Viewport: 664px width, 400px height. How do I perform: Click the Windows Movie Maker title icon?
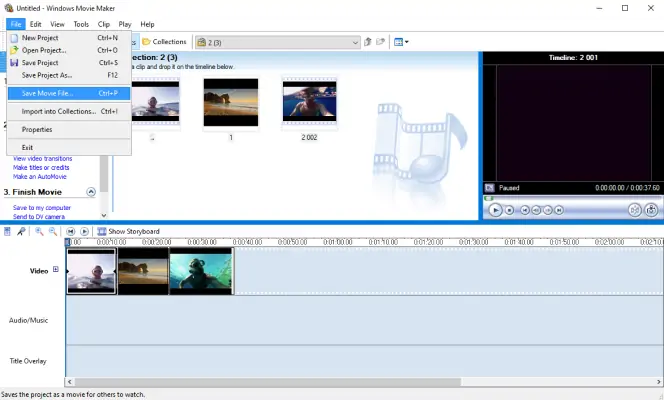click(8, 8)
